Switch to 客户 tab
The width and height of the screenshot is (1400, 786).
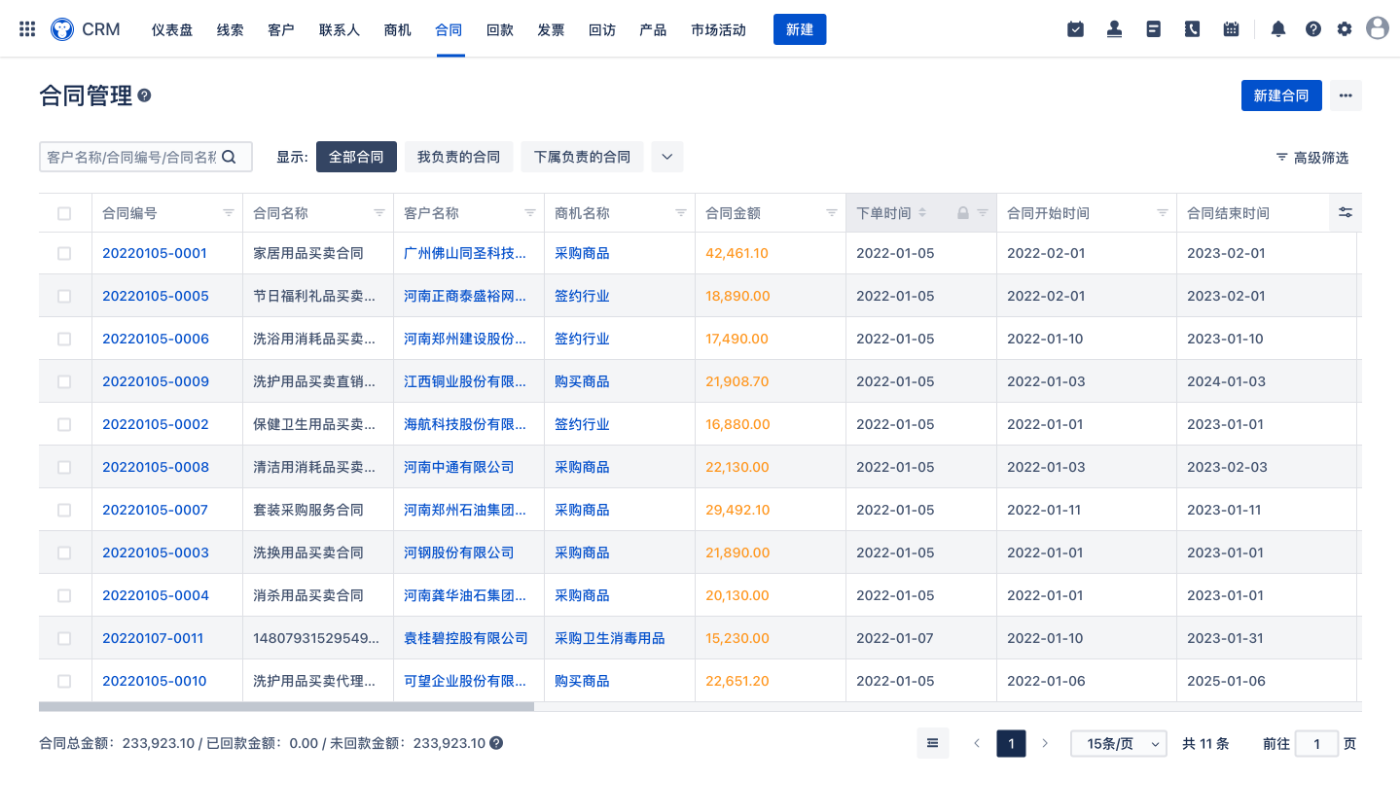coord(281,29)
